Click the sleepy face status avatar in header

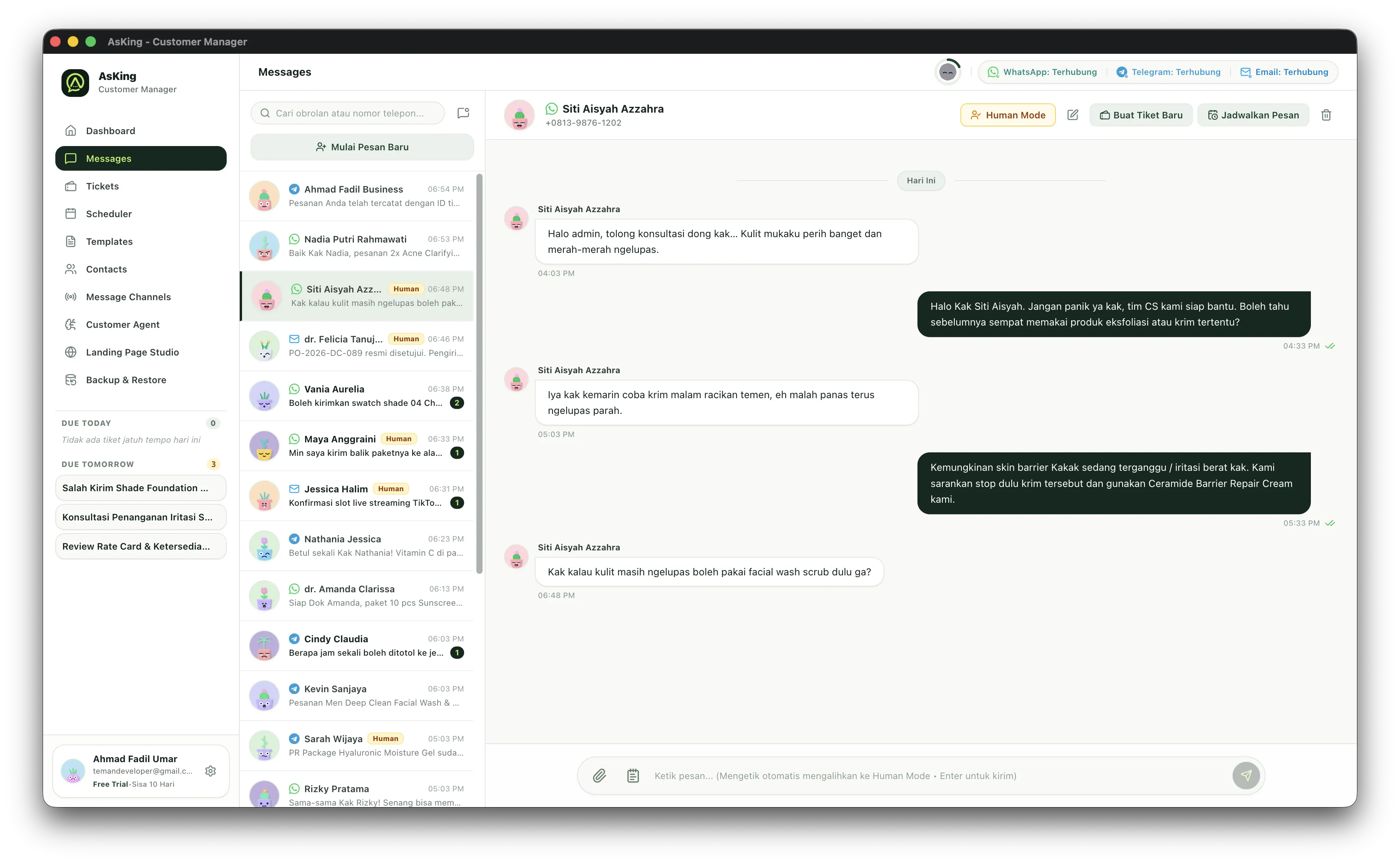pos(948,72)
